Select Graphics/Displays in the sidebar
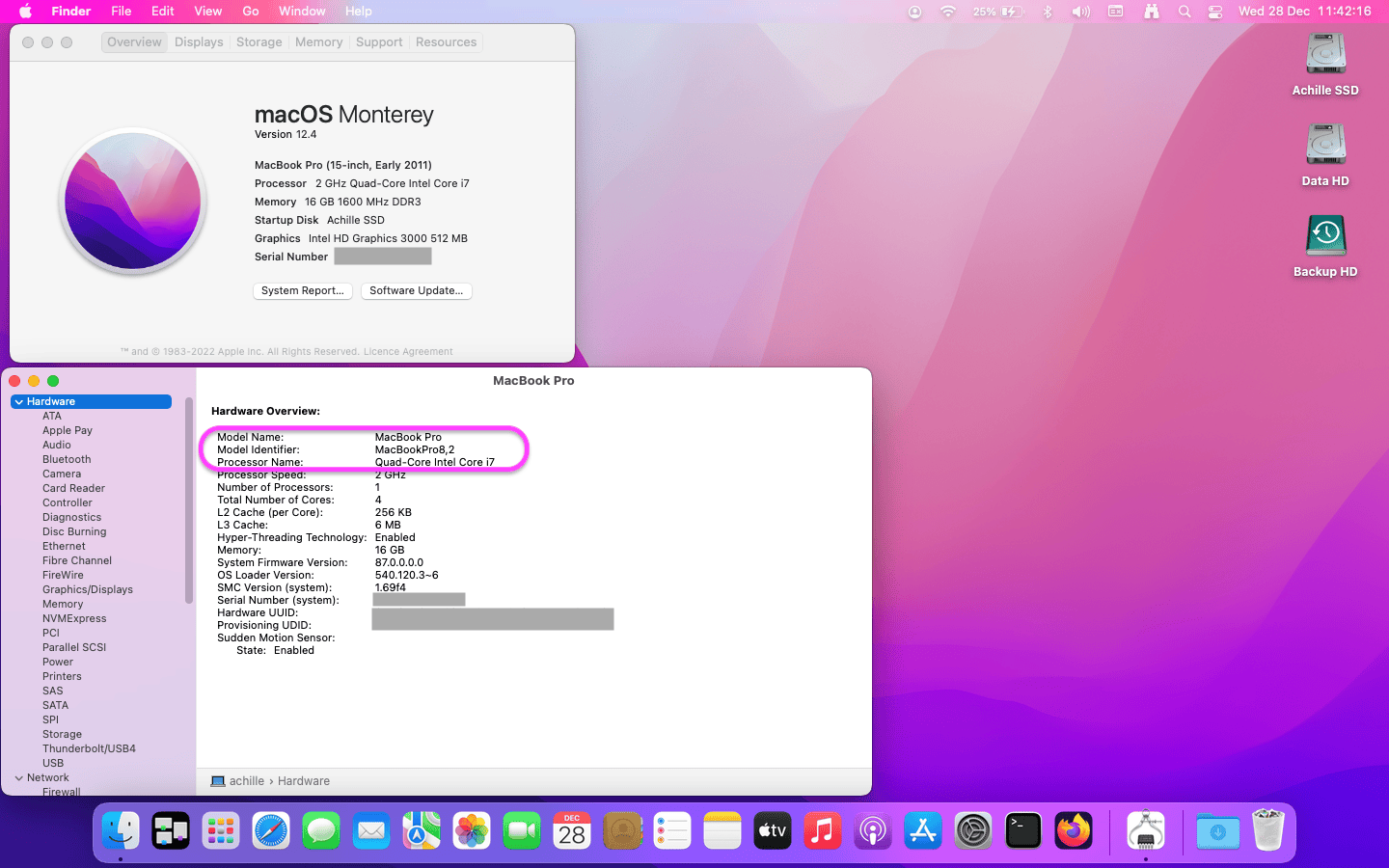 (88, 589)
